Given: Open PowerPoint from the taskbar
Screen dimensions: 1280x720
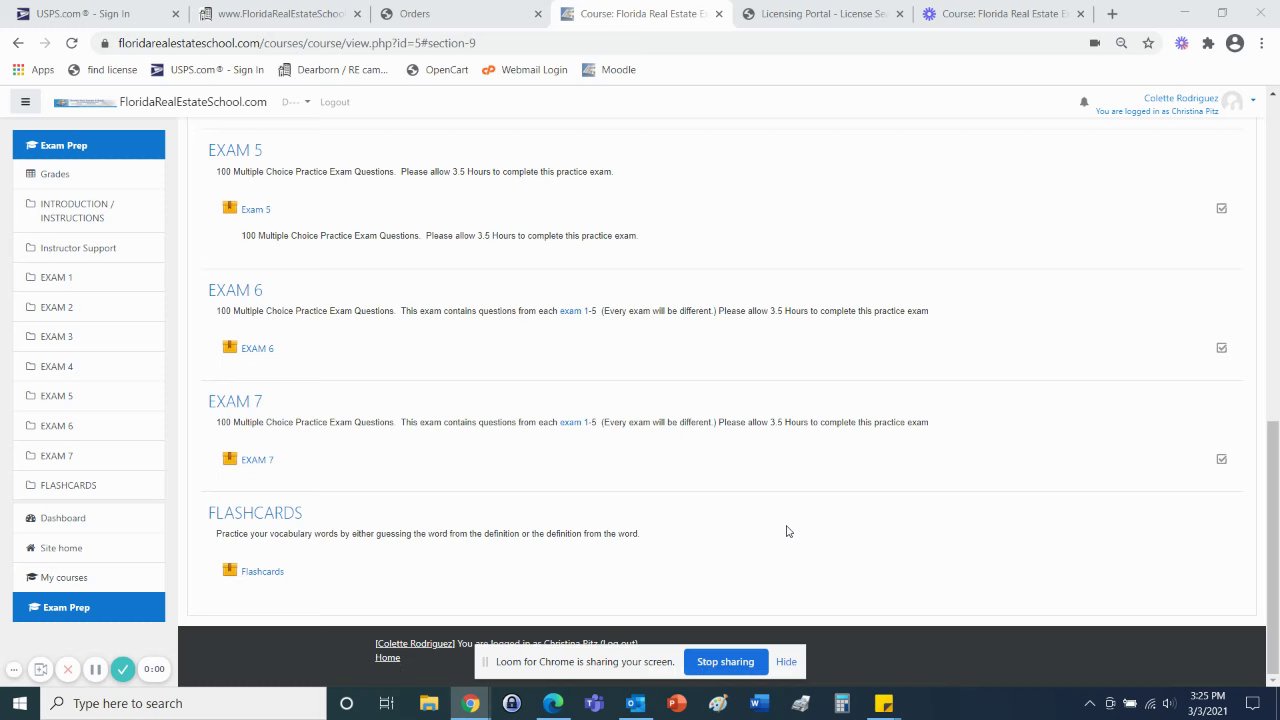Looking at the screenshot, I should tap(676, 703).
